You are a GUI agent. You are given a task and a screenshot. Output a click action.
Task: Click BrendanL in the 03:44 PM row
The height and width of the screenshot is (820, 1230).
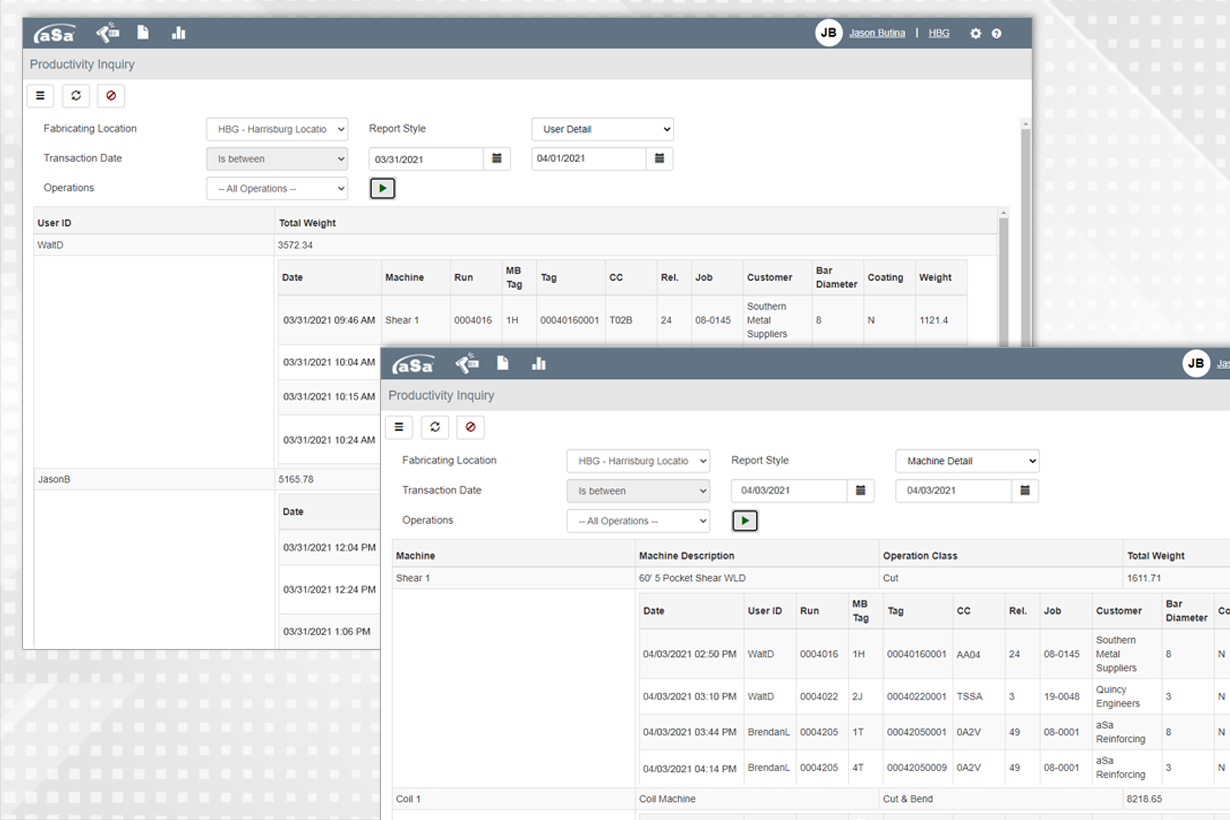click(769, 732)
